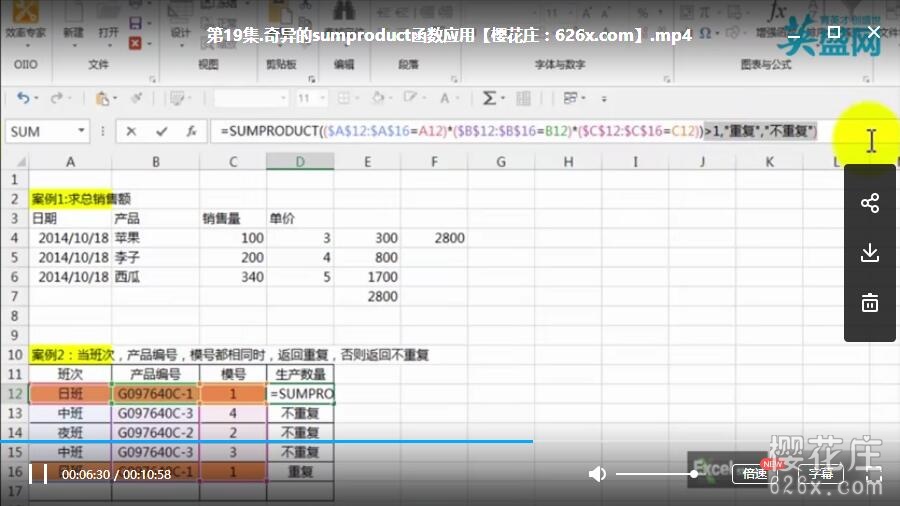Click the video title 第19集 sumproduct text

pos(449,36)
